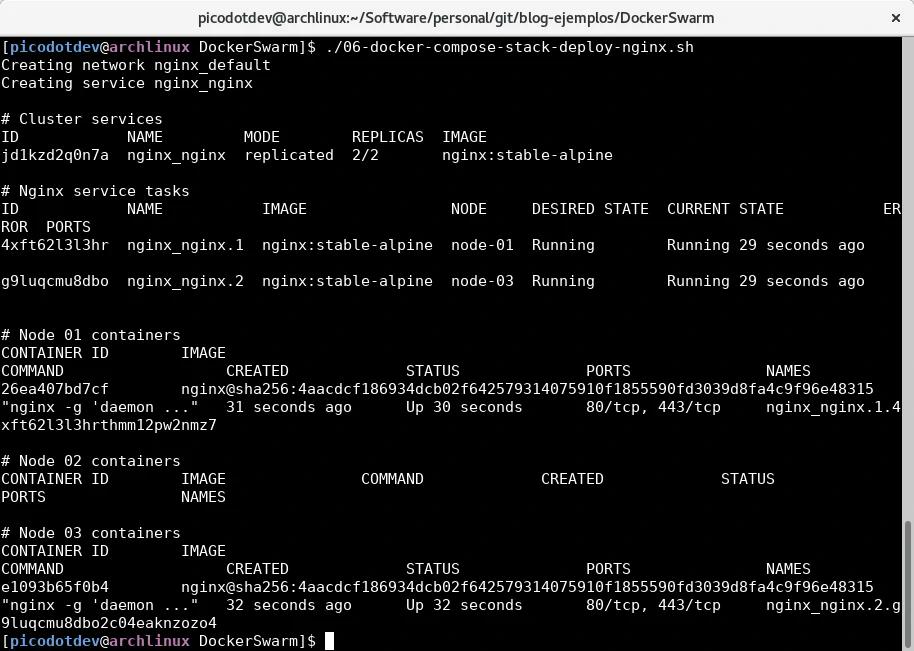This screenshot has width=914, height=651.
Task: Click container ID e1093b65f0b4
Action: click(55, 587)
